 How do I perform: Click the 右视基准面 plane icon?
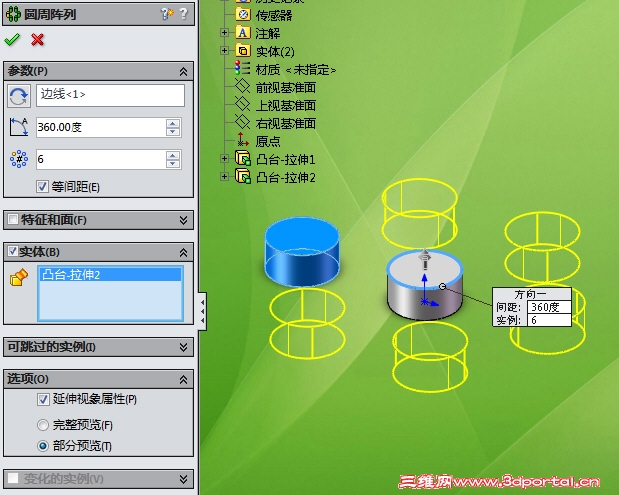[x=242, y=122]
